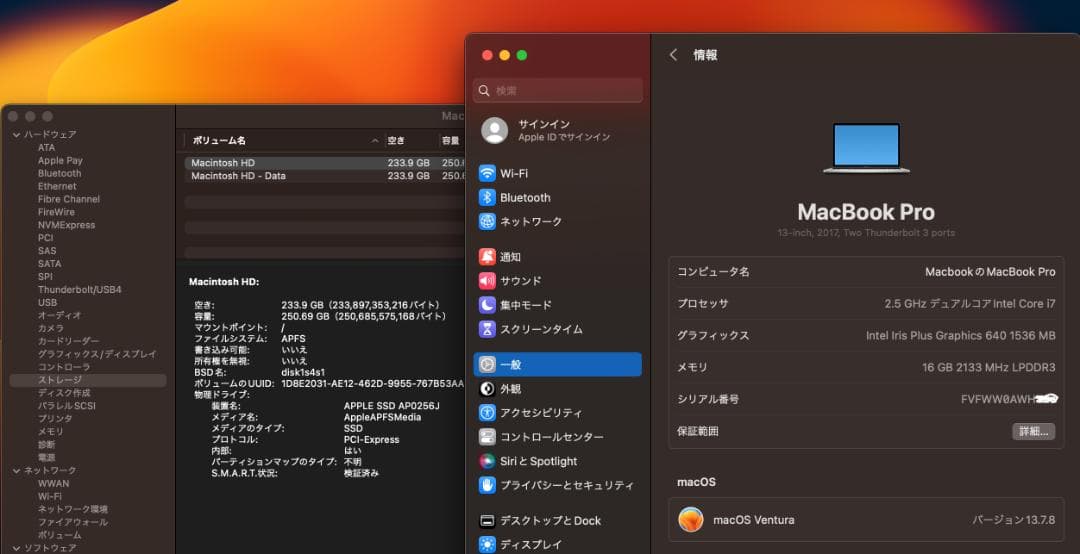Open サウンド speaker icon
The width and height of the screenshot is (1080, 554).
click(487, 280)
